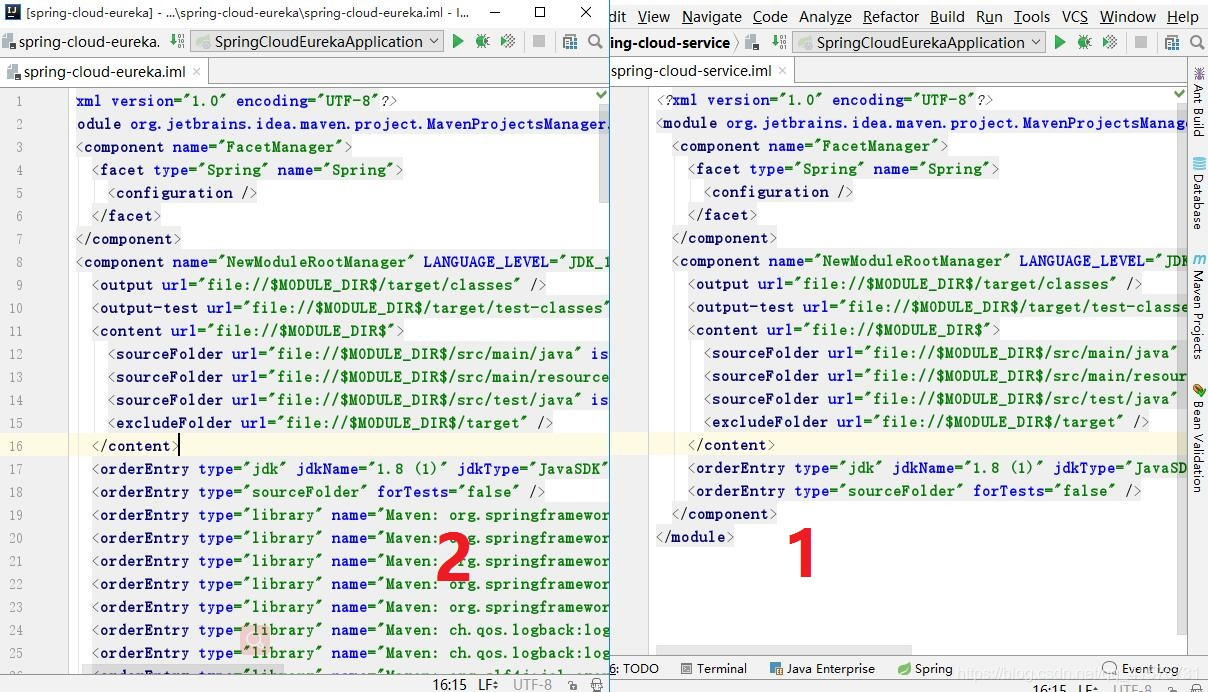Click the Hector inspector icon in eureka status bar

pyautogui.click(x=596, y=685)
